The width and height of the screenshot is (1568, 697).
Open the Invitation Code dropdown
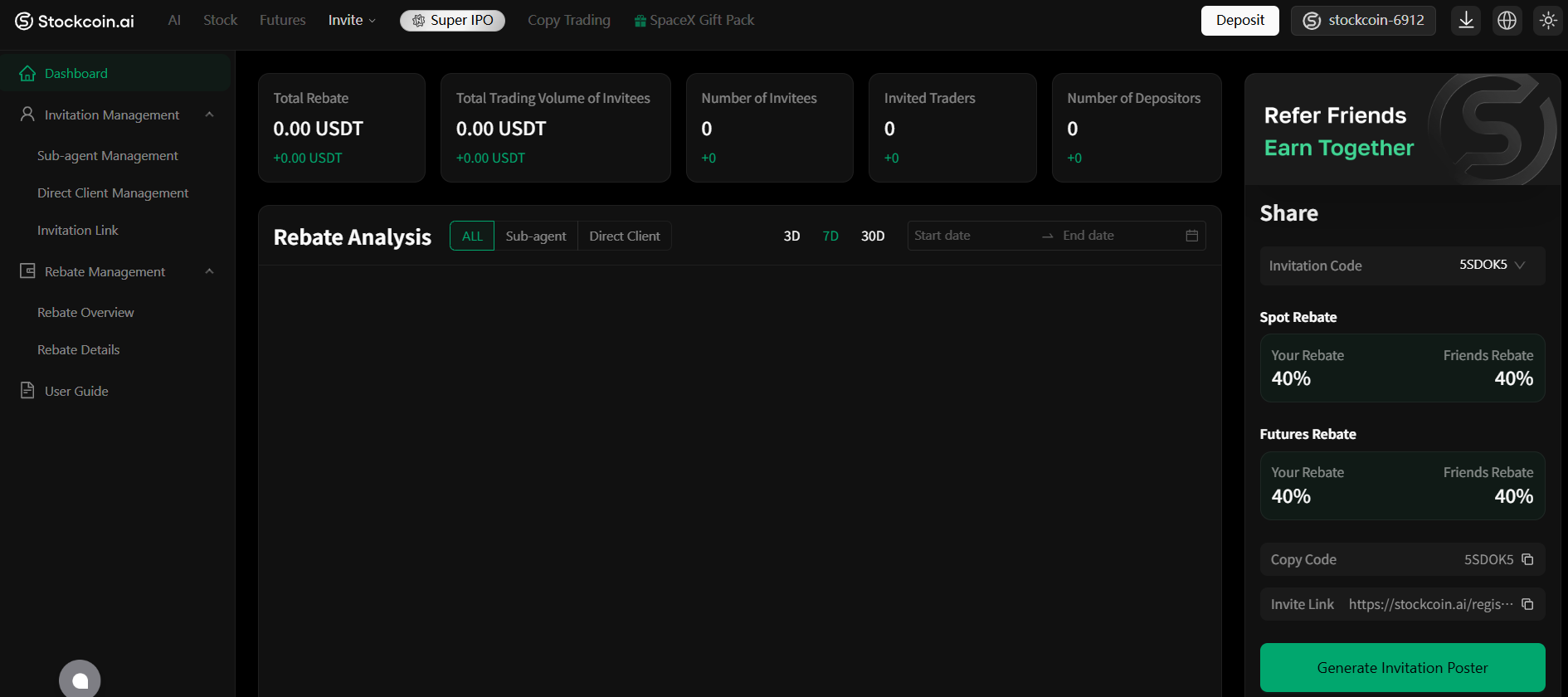[1492, 265]
